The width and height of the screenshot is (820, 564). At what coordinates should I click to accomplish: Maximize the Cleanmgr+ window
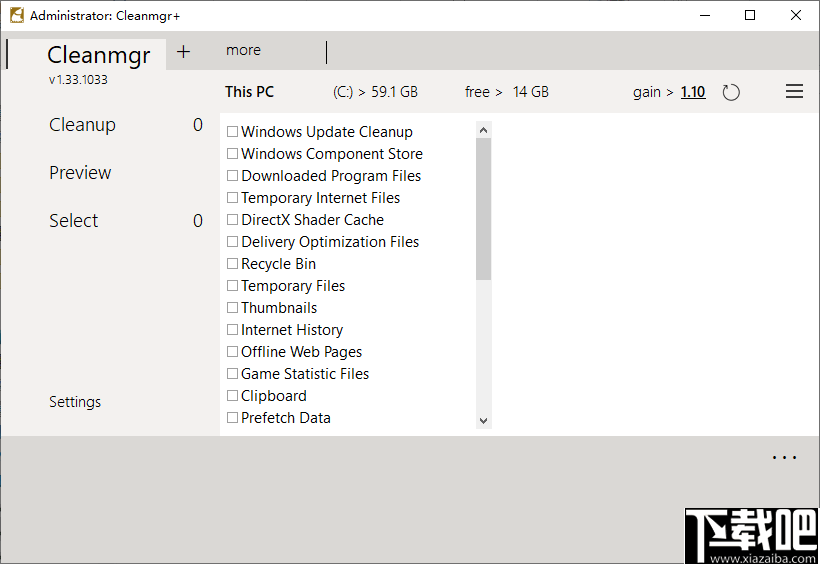pyautogui.click(x=749, y=15)
